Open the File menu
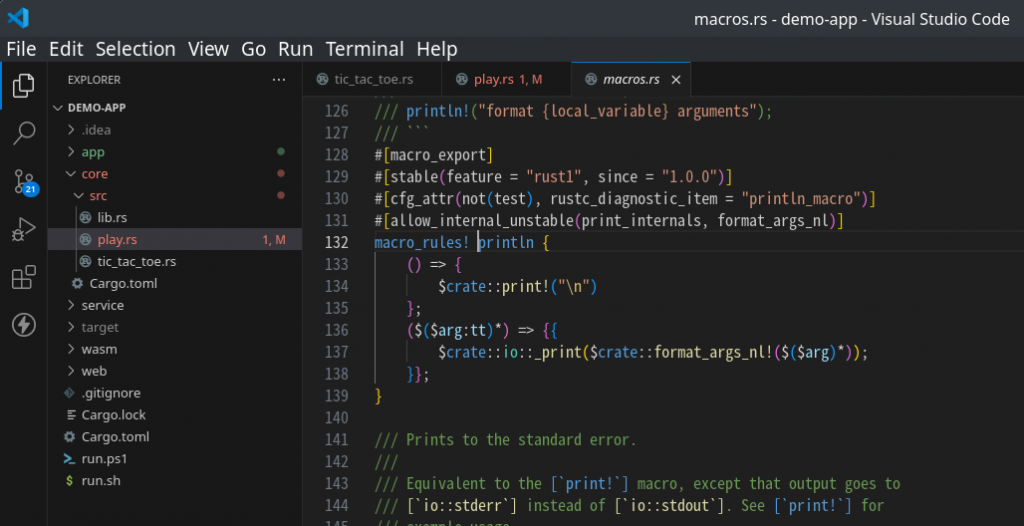Viewport: 1024px width, 526px height. click(21, 49)
